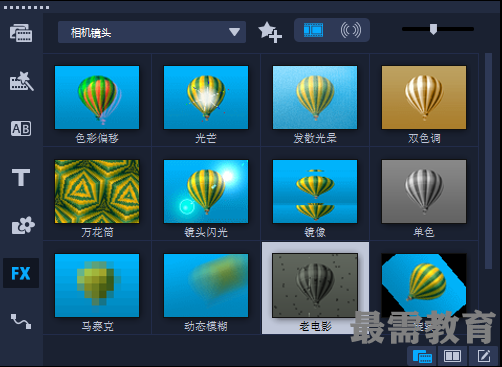This screenshot has height=367, width=502.
Task: Click the 万花筒 label text
Action: tap(97, 232)
